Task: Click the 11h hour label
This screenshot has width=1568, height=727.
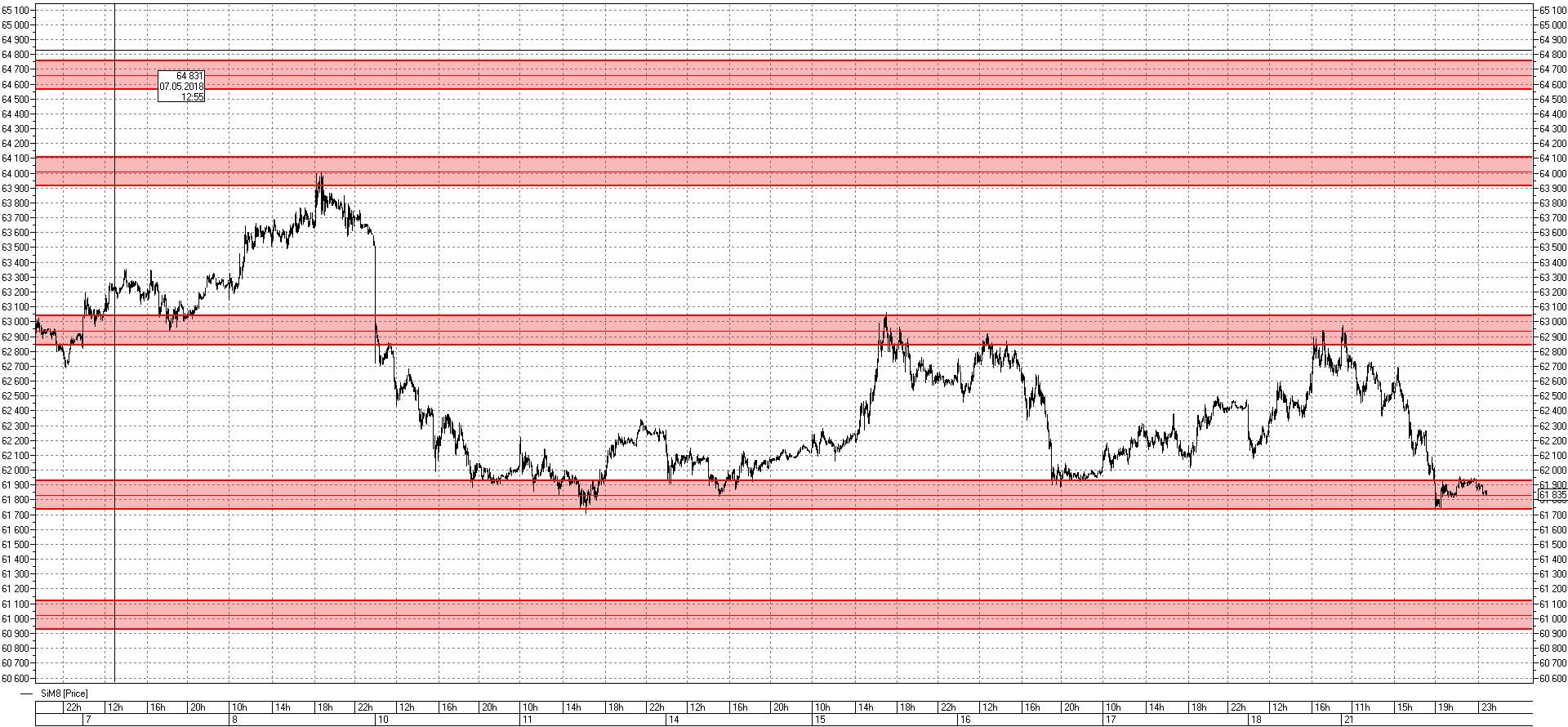Action: 1362,707
